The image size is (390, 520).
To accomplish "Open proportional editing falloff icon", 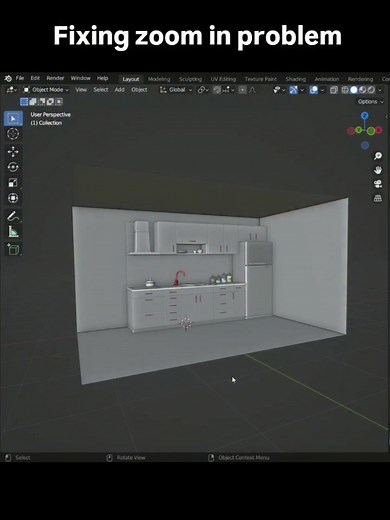I will tap(252, 90).
